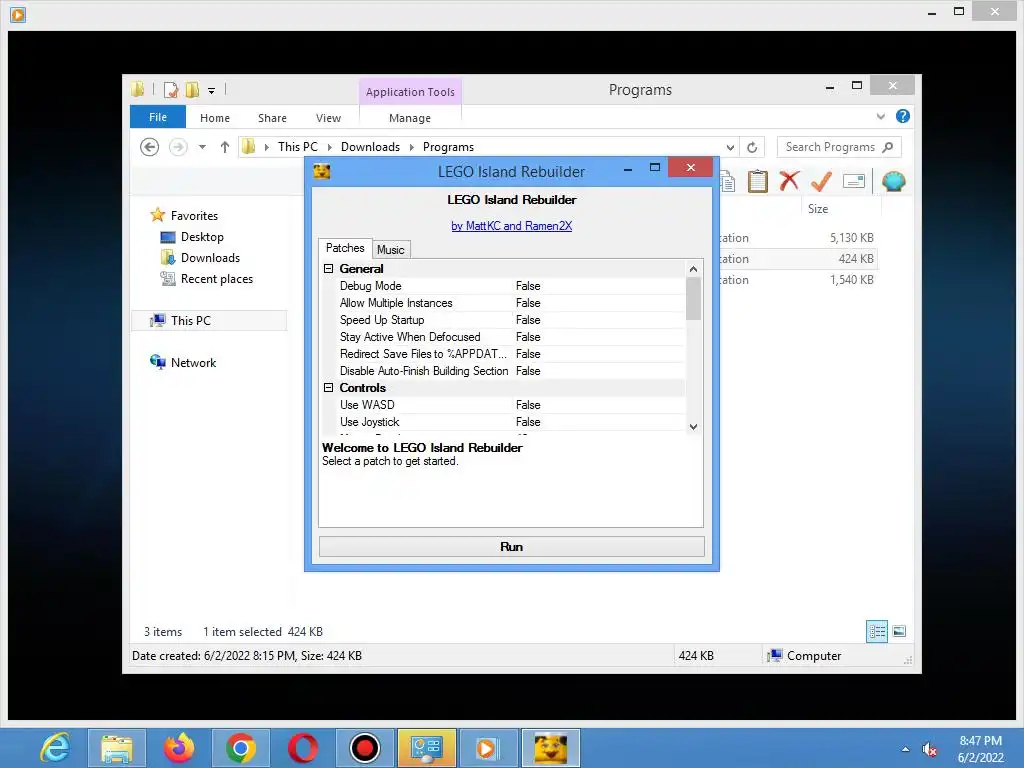The image size is (1024, 768).
Task: Open the address bar history dropdown
Action: point(730,147)
